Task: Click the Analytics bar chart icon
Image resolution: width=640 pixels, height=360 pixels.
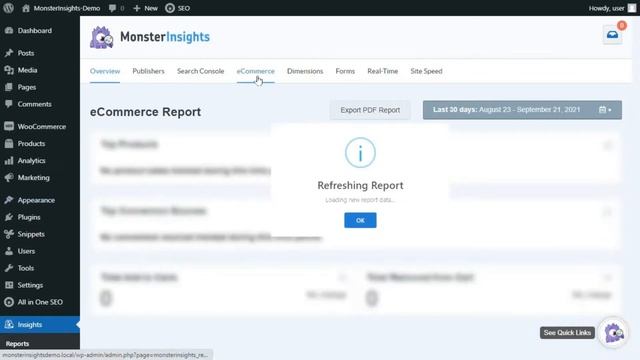Action: pyautogui.click(x=9, y=161)
